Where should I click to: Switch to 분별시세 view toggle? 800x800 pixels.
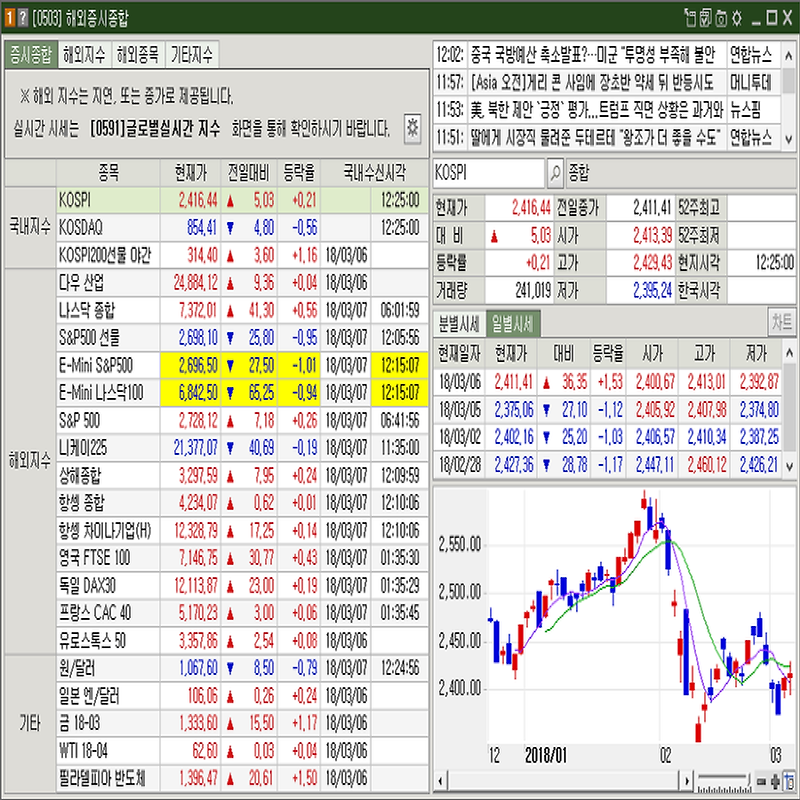pyautogui.click(x=459, y=323)
